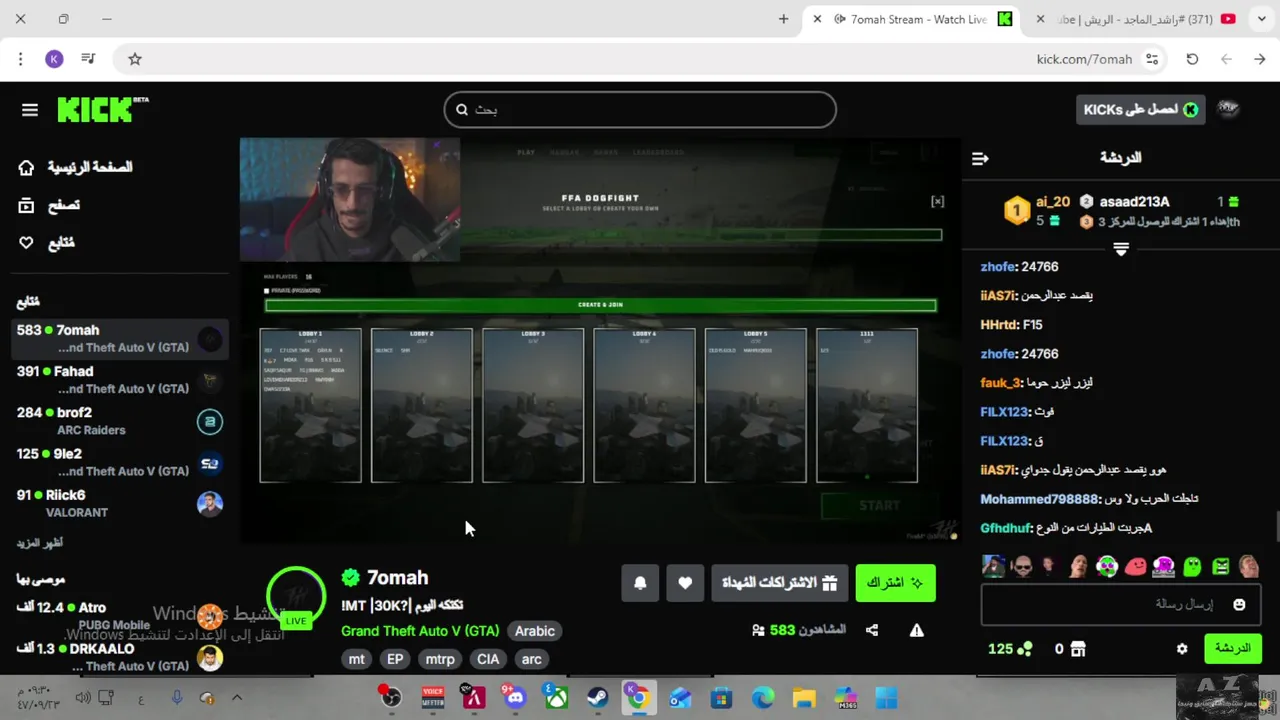Click gifter asaad213A in leaderboard
The image size is (1280, 720).
tap(1134, 201)
